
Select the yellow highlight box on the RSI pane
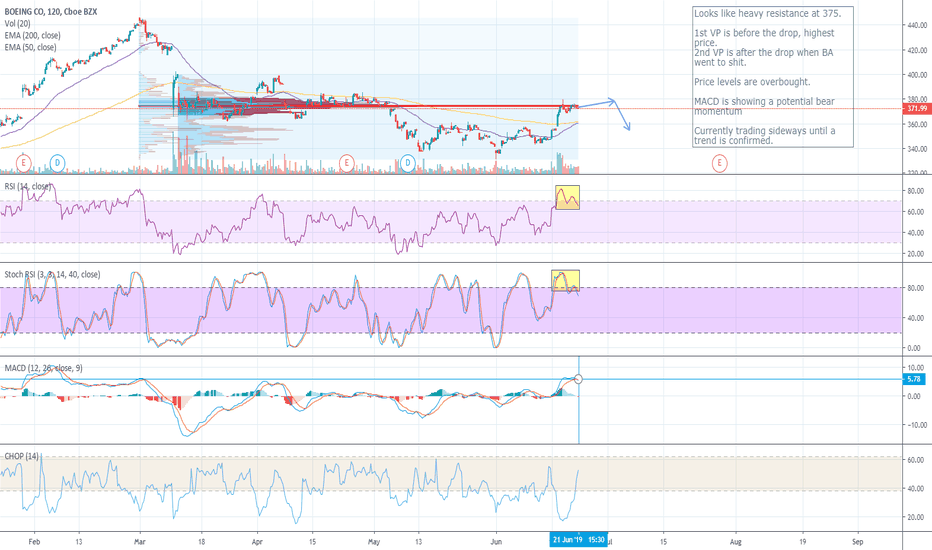567,197
